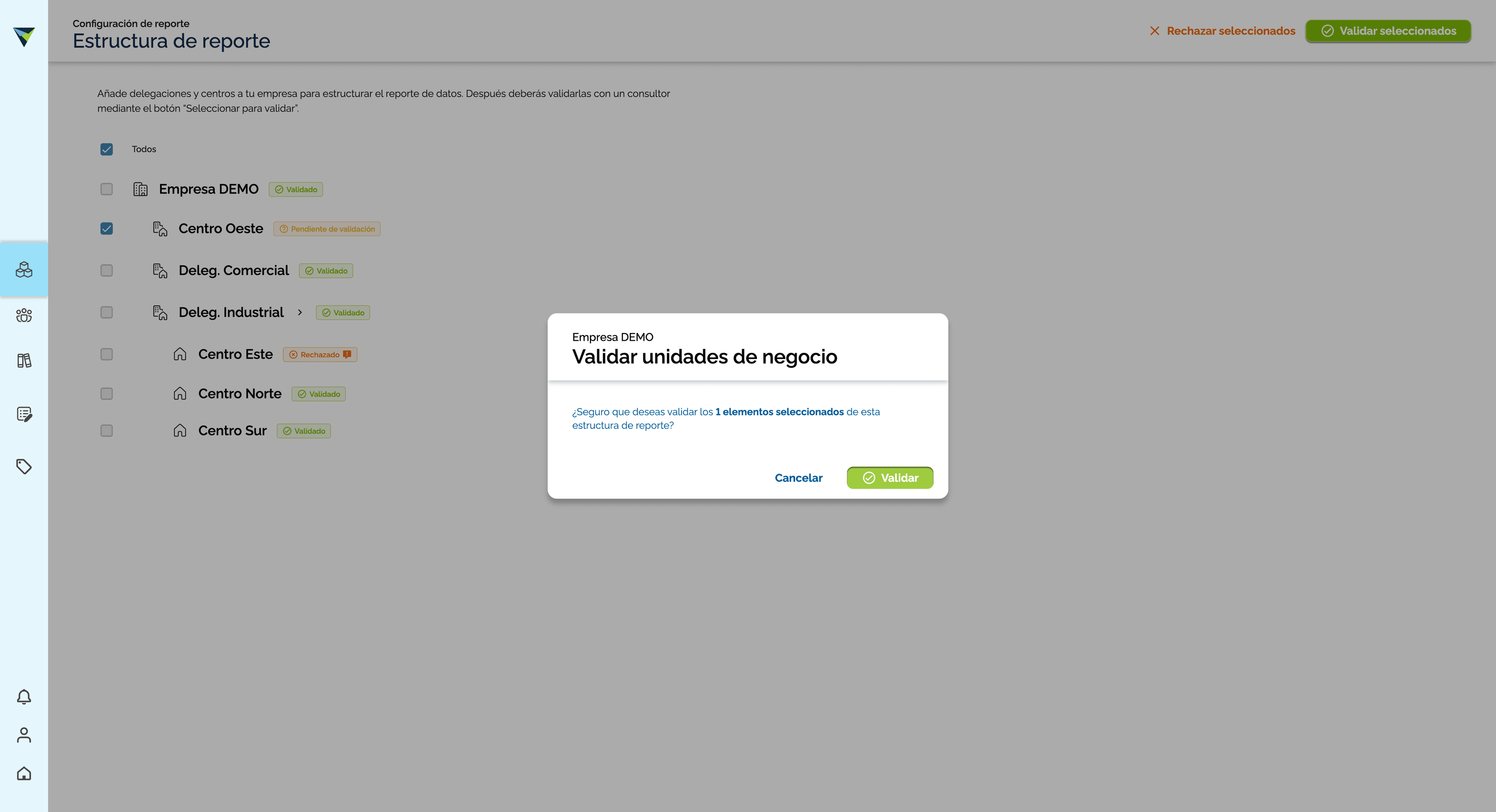Viewport: 1496px width, 812px height.
Task: Open notifications bell icon
Action: pos(24,696)
